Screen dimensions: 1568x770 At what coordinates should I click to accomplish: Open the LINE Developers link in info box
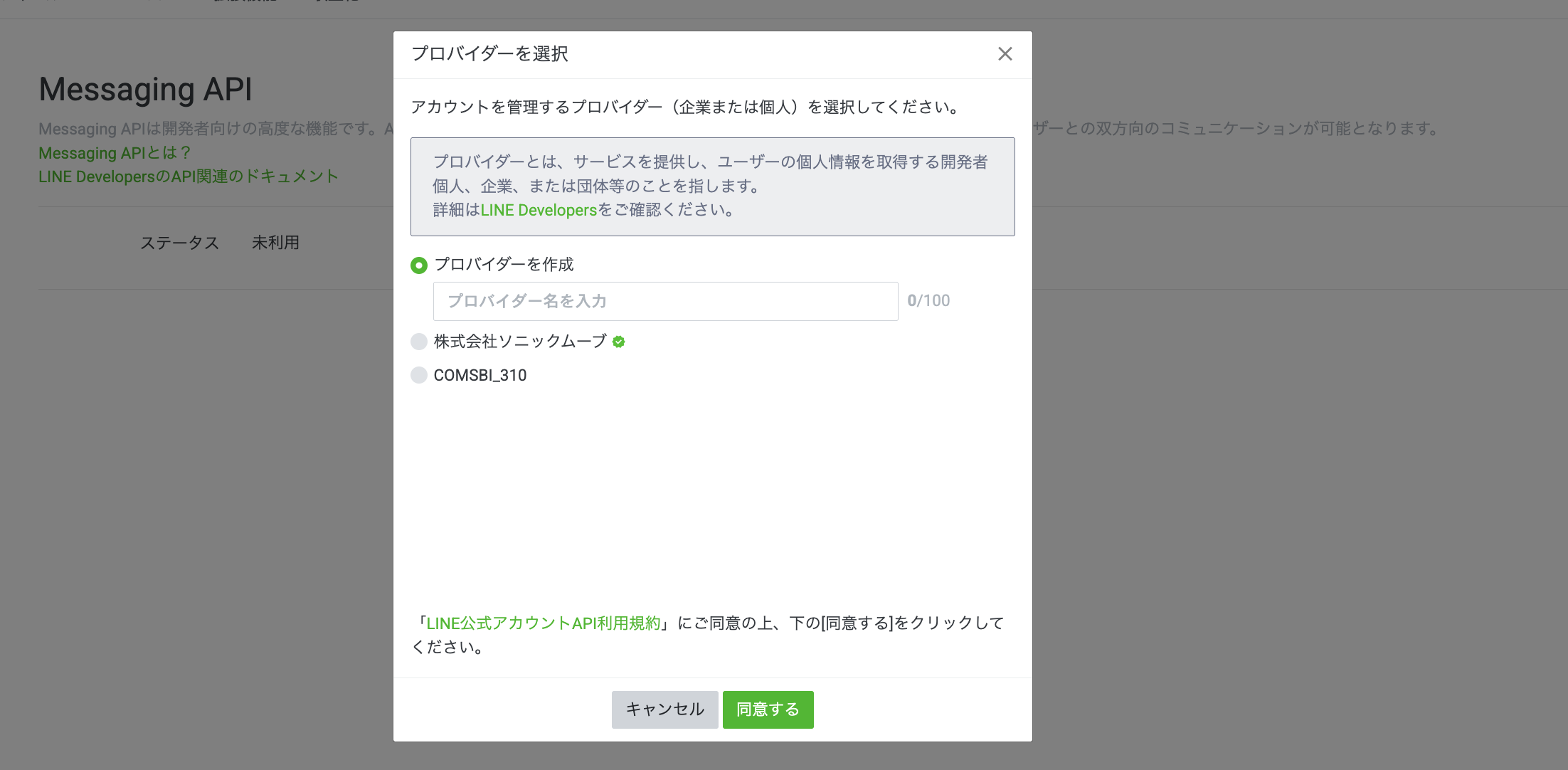tap(539, 211)
